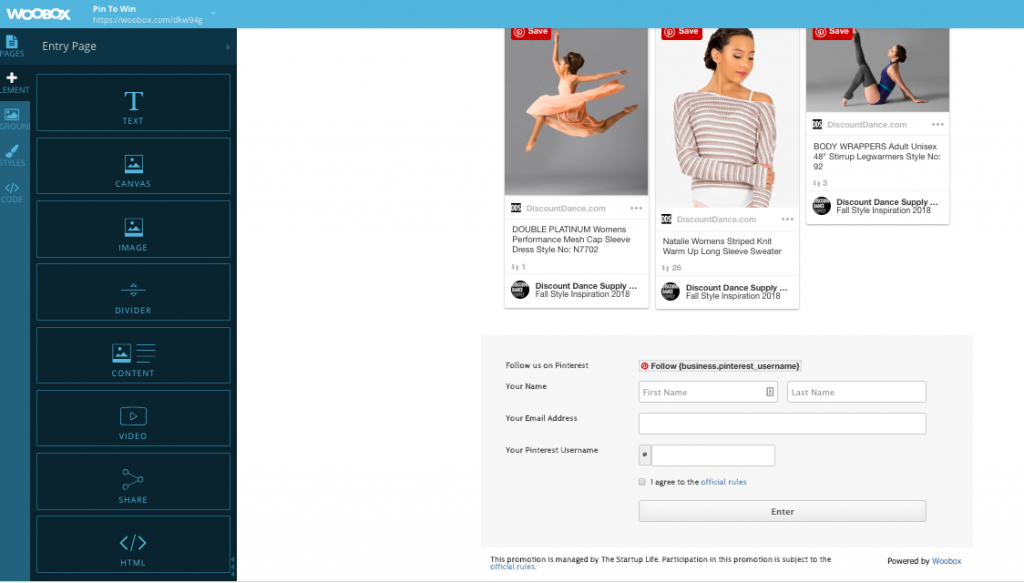The width and height of the screenshot is (1024, 583).
Task: Open official rules link beside checkbox
Action: coord(724,482)
